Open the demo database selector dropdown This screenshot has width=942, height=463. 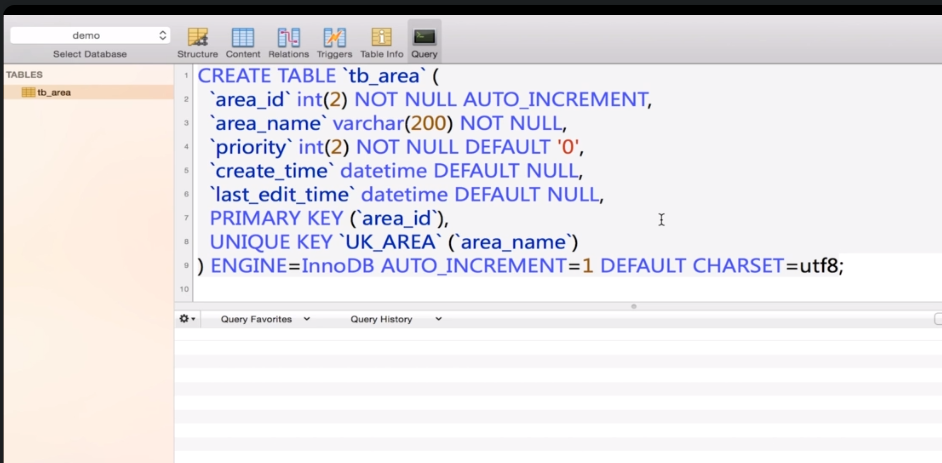(90, 35)
